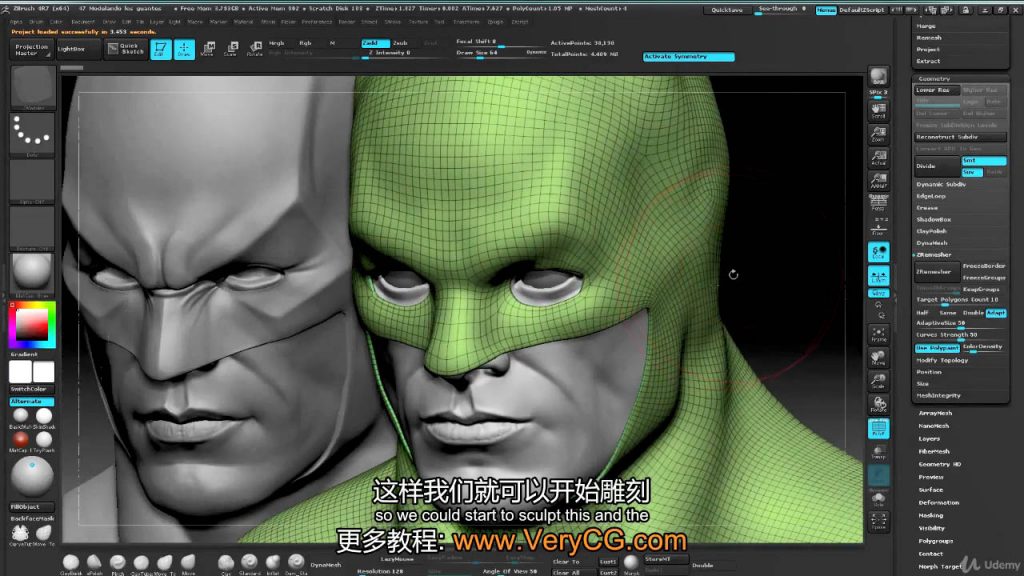This screenshot has width=1024, height=576.
Task: Select the Draw mode icon
Action: coord(184,49)
